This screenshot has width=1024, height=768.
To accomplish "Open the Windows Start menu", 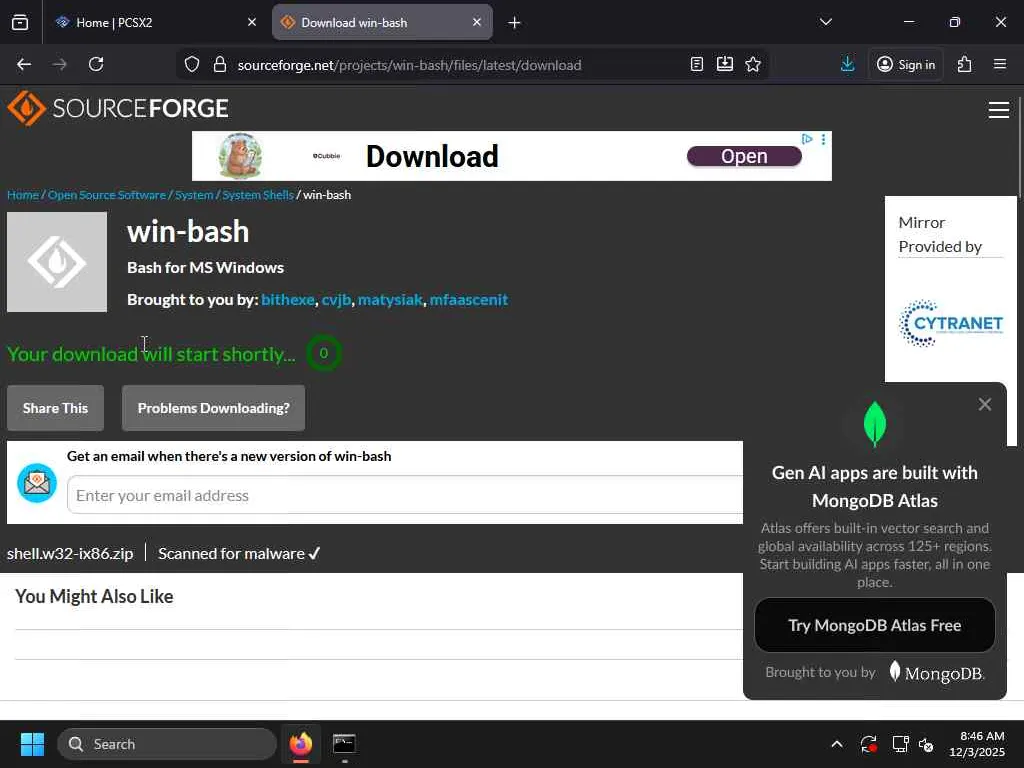I will tap(32, 744).
